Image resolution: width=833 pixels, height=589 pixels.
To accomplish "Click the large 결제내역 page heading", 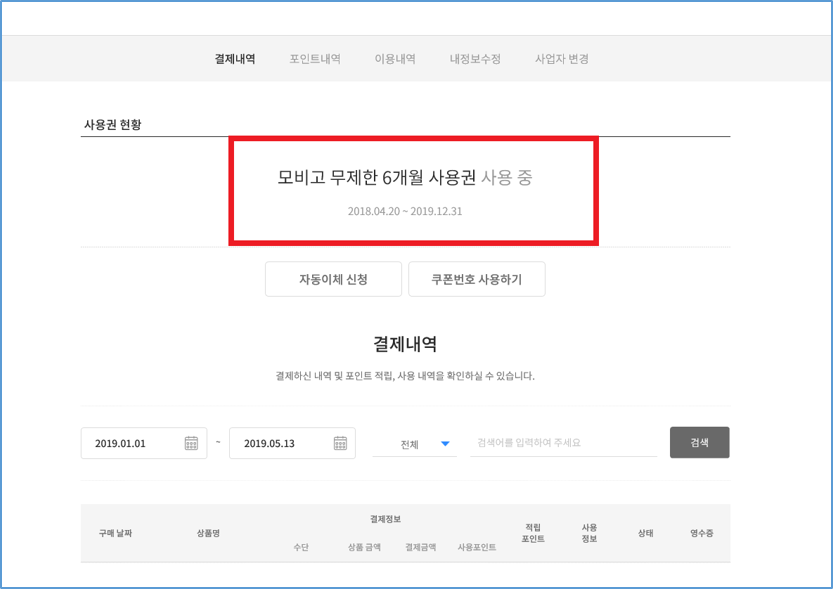I will click(x=405, y=344).
